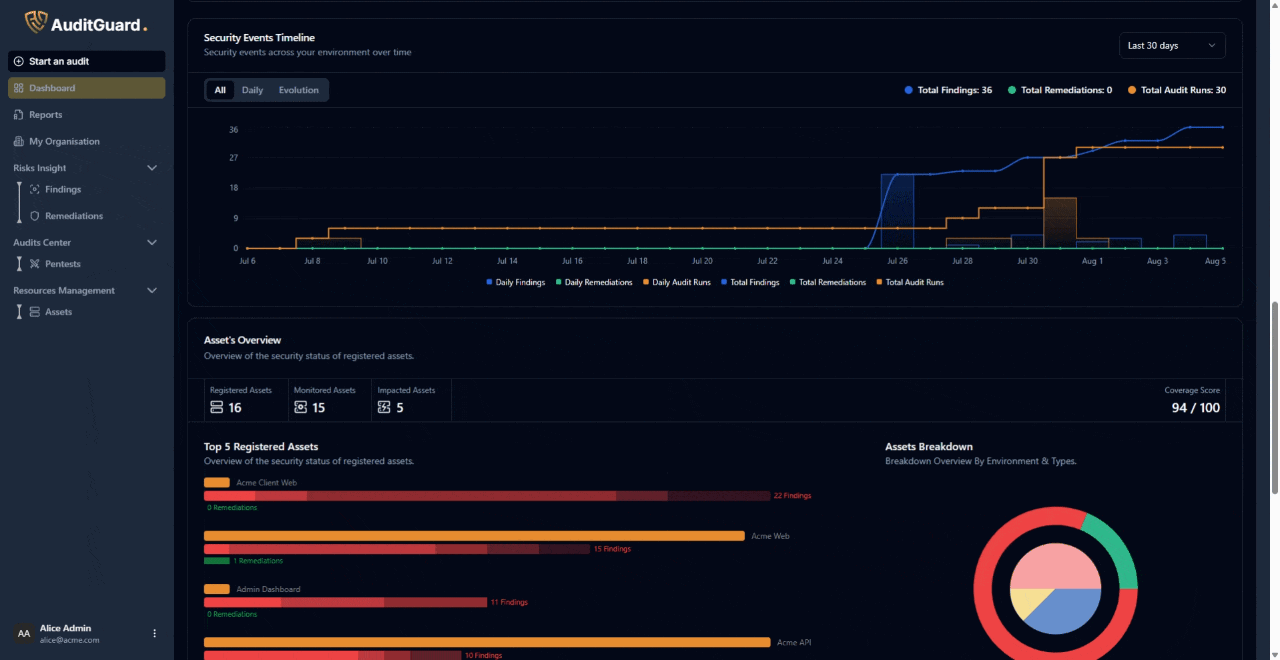
Task: Toggle Total Audit Runs in legend below chart
Action: coord(910,283)
